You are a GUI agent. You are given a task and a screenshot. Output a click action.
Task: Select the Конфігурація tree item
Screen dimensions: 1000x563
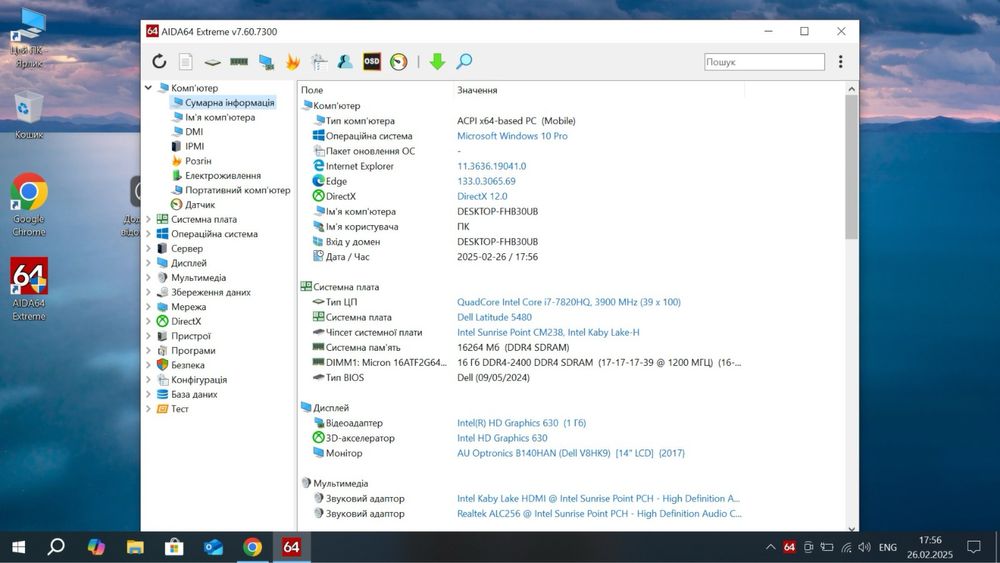(x=198, y=379)
